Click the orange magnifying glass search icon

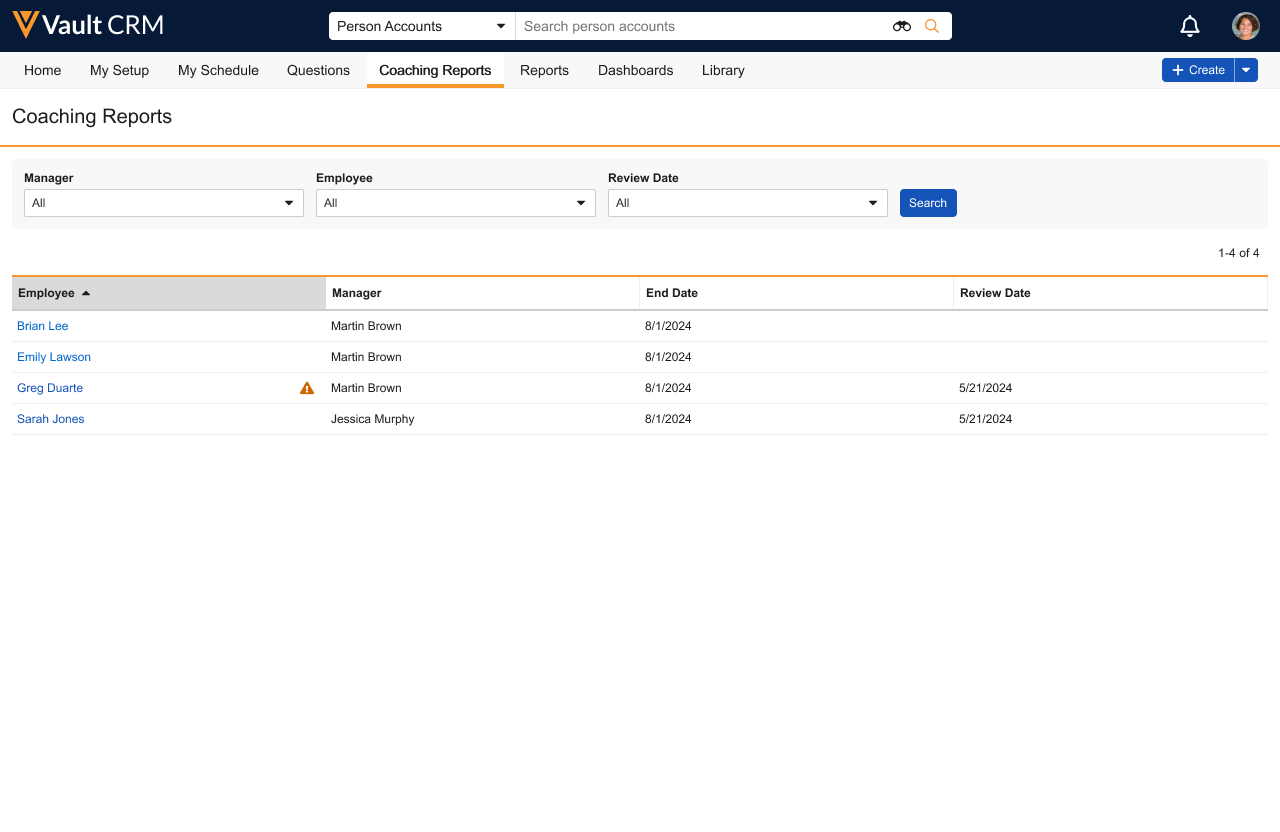[x=932, y=26]
